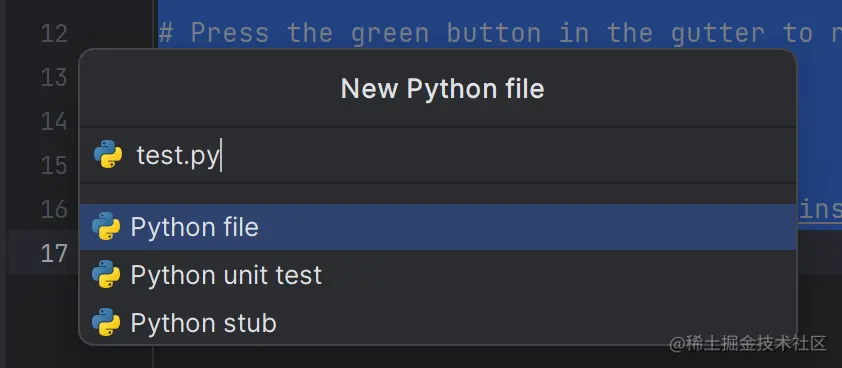
Task: Open the underlined link on line 16
Action: tap(819, 210)
